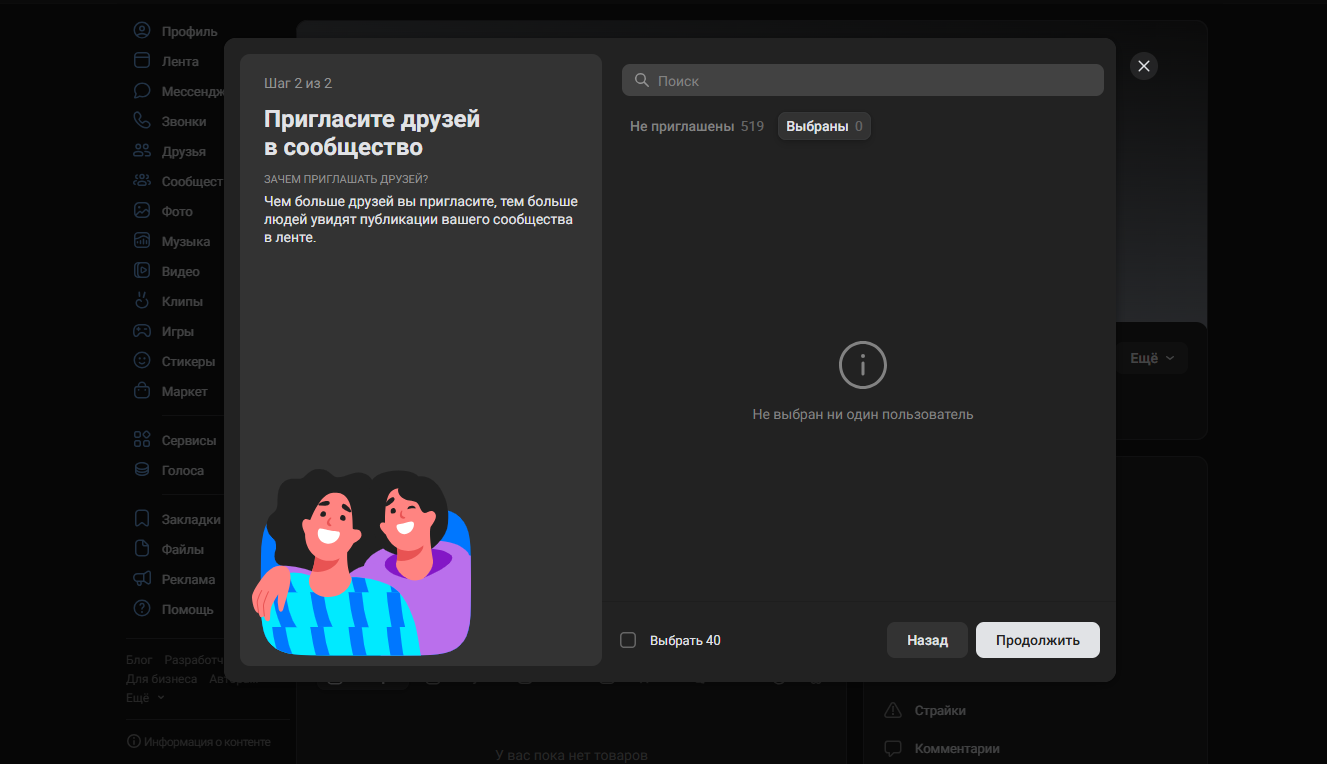1327x764 pixels.
Task: Tick the Выбрать 40 checkbox
Action: point(628,640)
